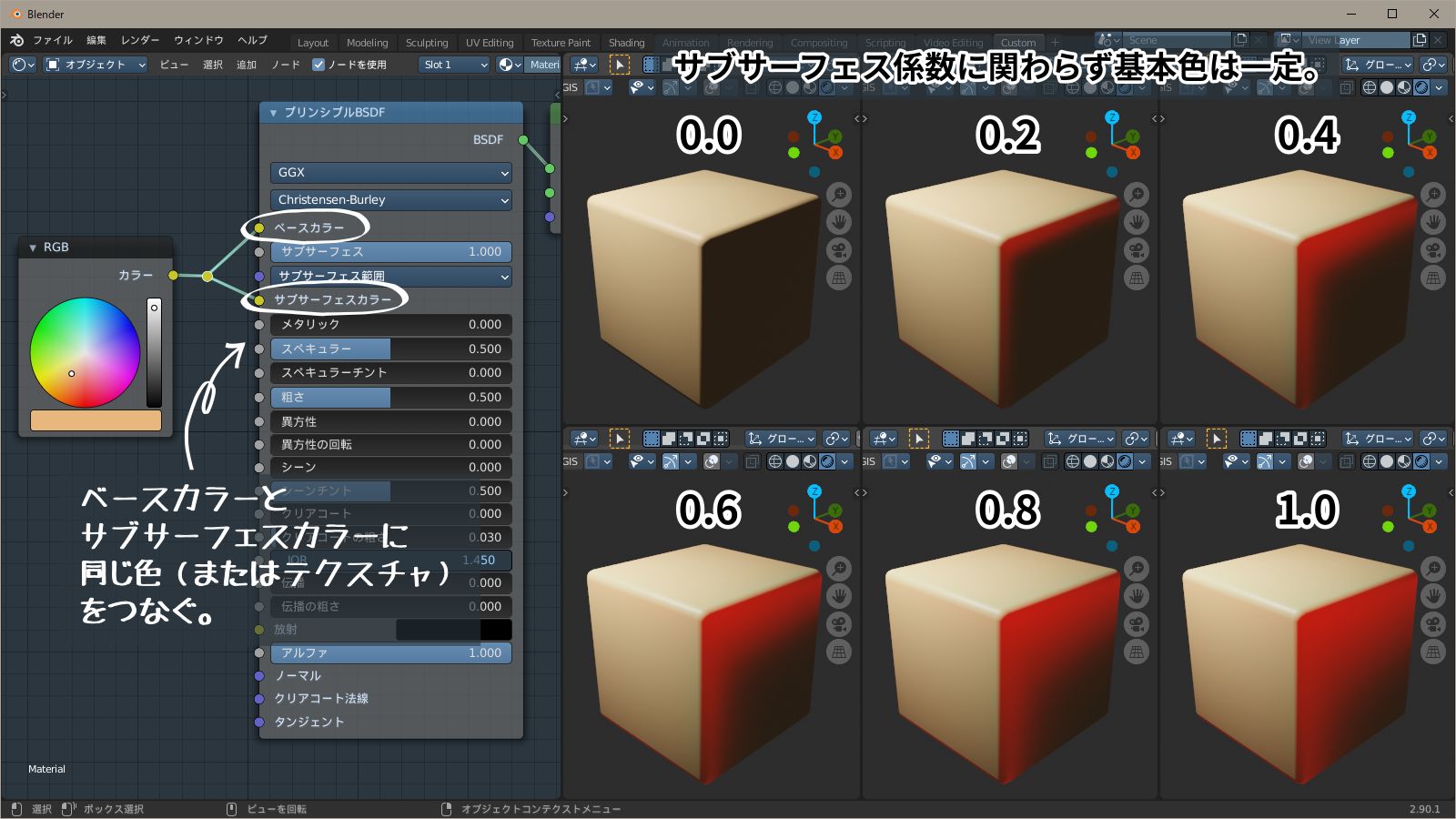1456x819 pixels.
Task: Click the Blender logo menu icon
Action: click(16, 40)
